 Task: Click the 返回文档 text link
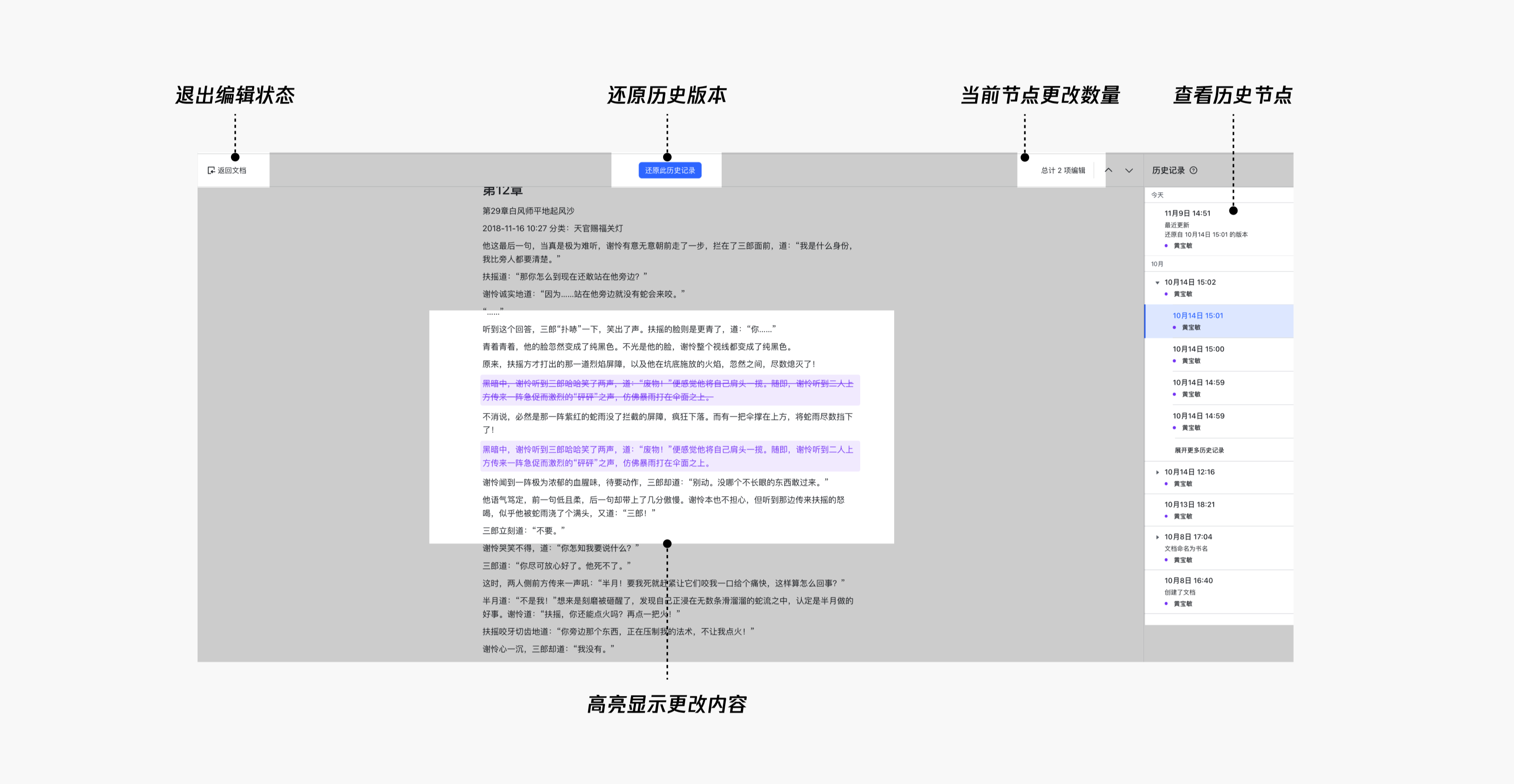click(232, 171)
